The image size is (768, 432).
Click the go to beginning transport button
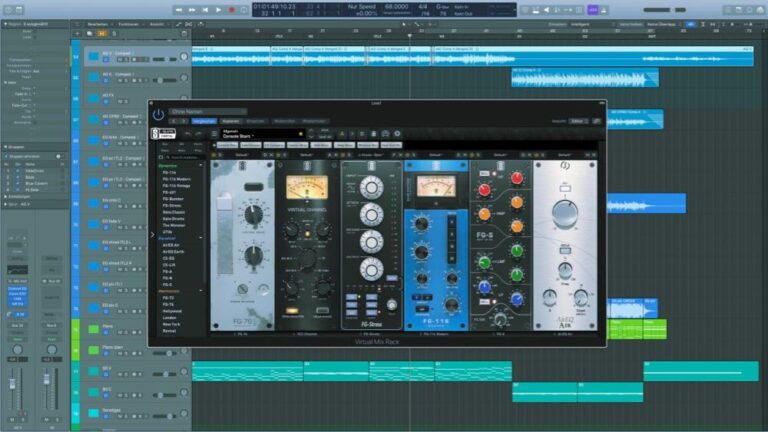[205, 10]
